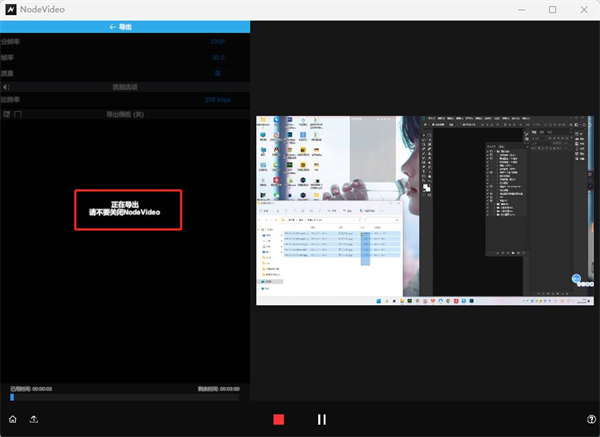The width and height of the screenshot is (600, 437).
Task: Change the 30.0 frame rate value
Action: (x=217, y=58)
